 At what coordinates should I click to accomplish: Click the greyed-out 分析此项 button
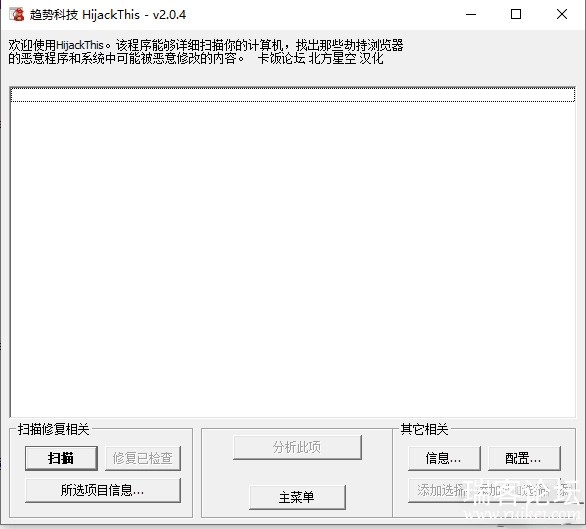tap(297, 447)
